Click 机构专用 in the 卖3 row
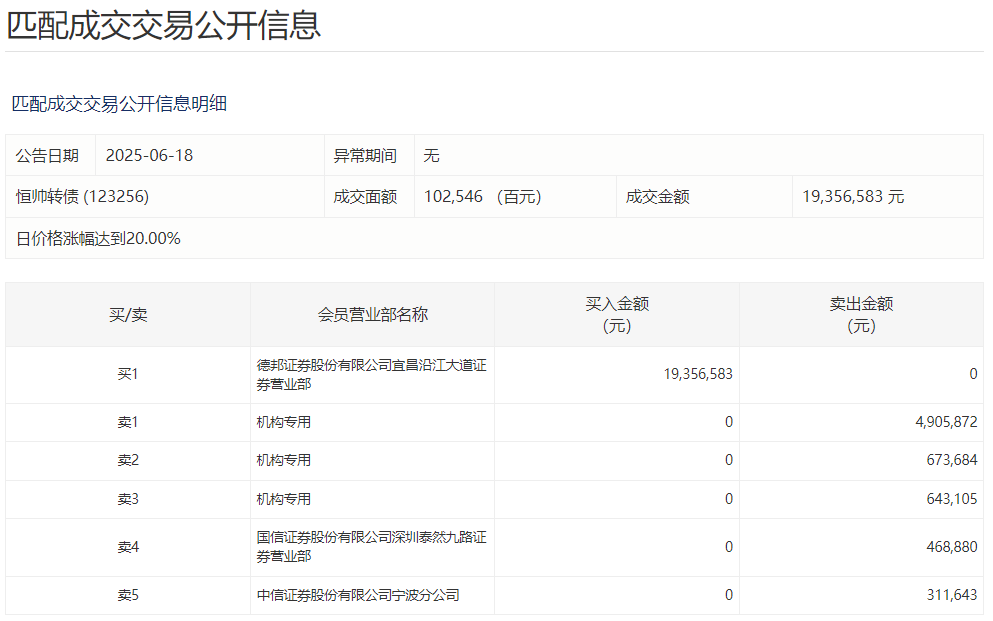 tap(283, 499)
